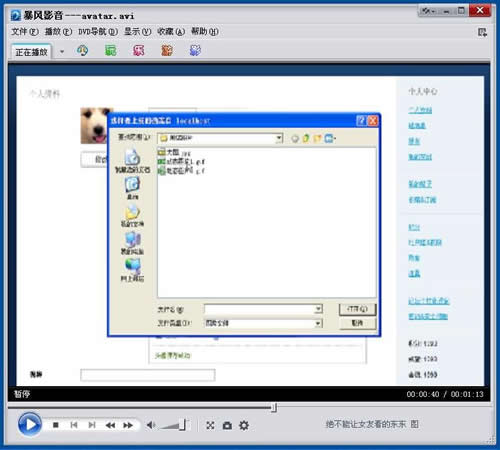
Task: Click the blue clock toolbar icon
Action: pos(83,51)
